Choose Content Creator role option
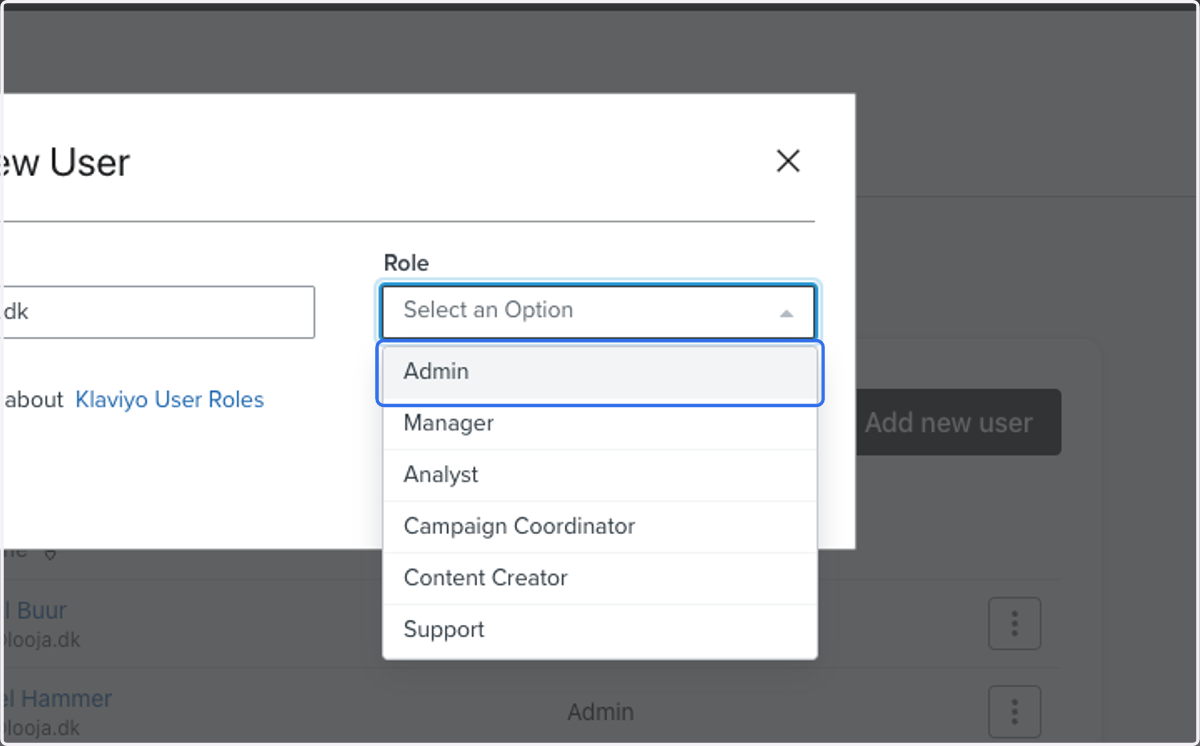 point(600,578)
